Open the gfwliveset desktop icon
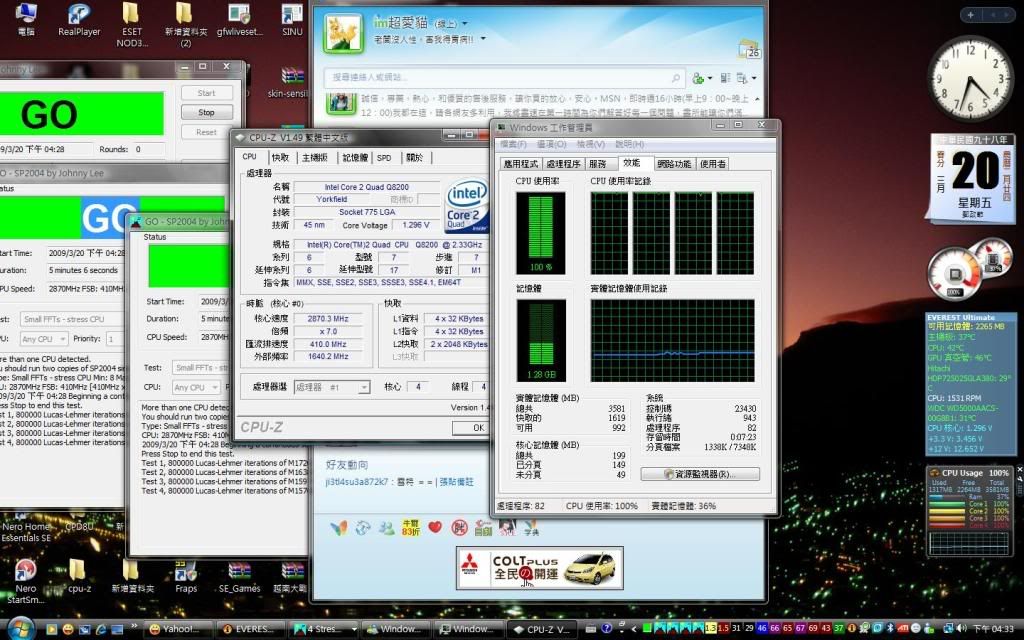 pos(240,20)
